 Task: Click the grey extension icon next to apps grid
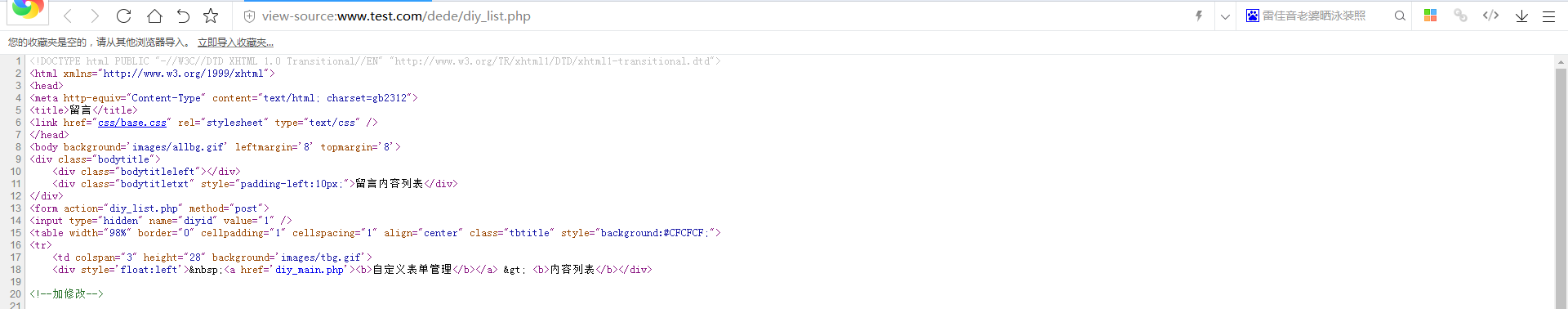[1460, 16]
